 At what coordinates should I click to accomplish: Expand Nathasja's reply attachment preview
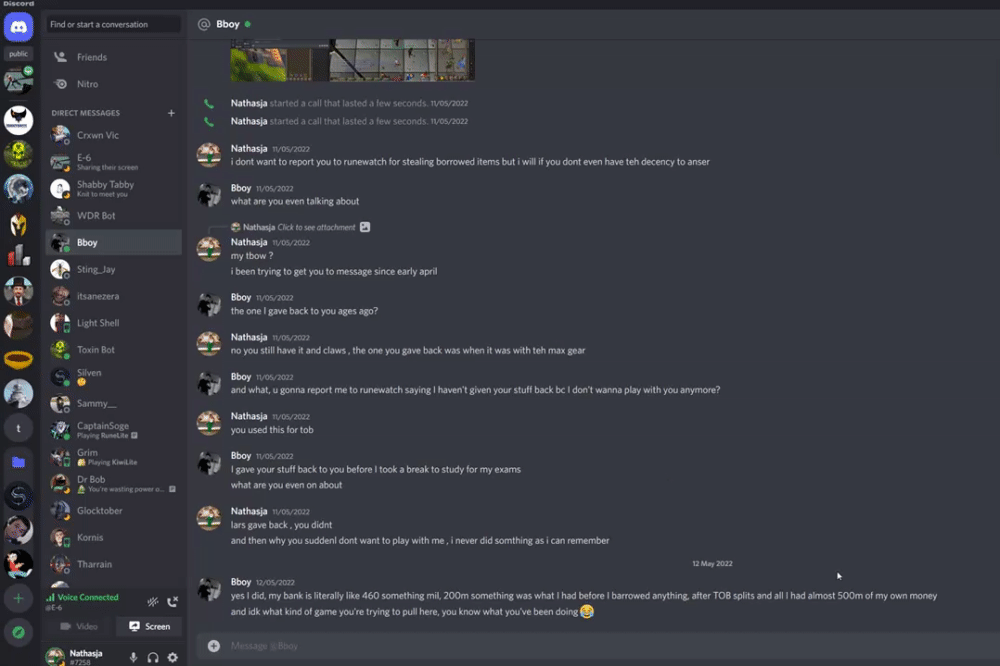pos(365,227)
